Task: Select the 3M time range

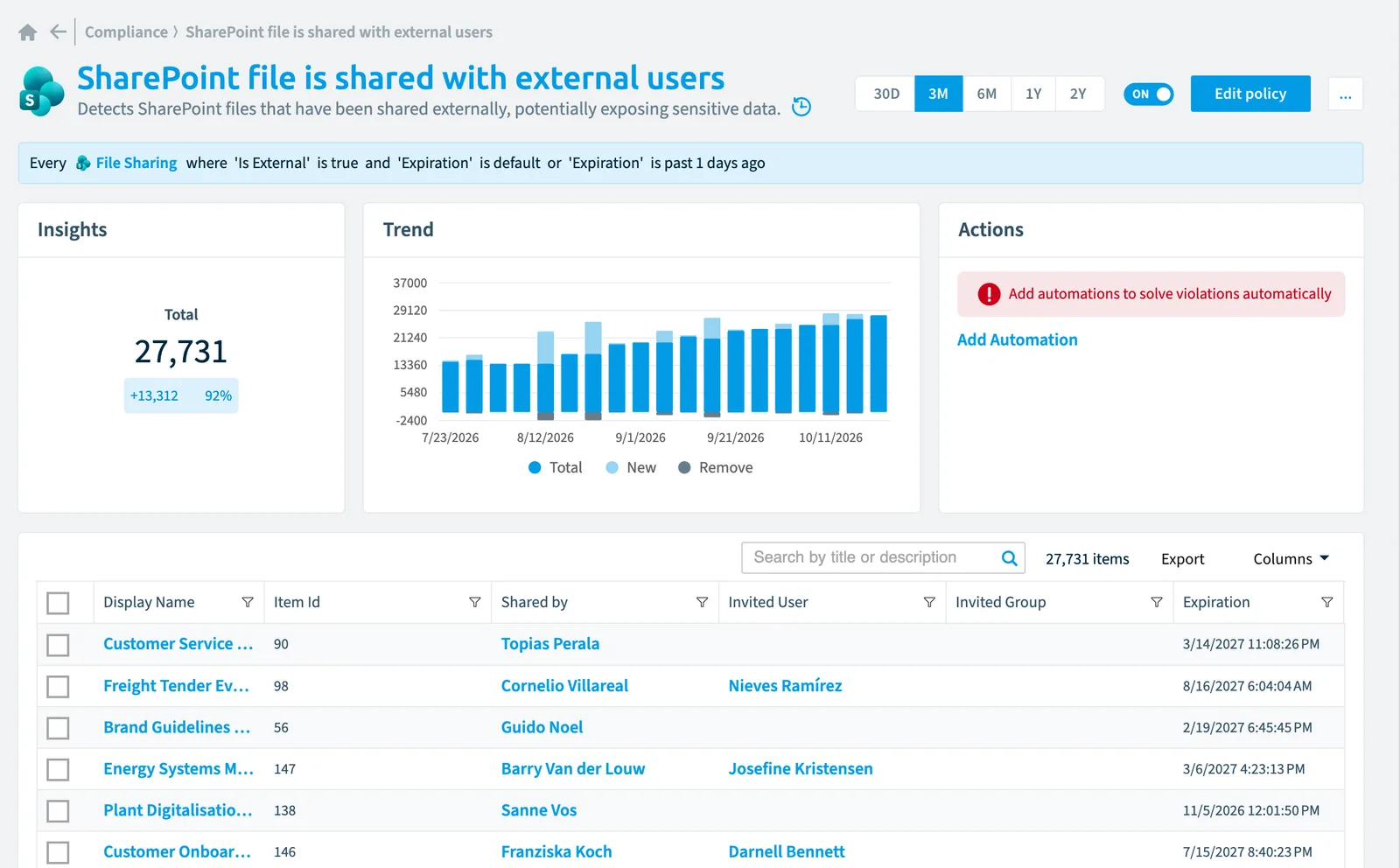Action: [x=938, y=94]
